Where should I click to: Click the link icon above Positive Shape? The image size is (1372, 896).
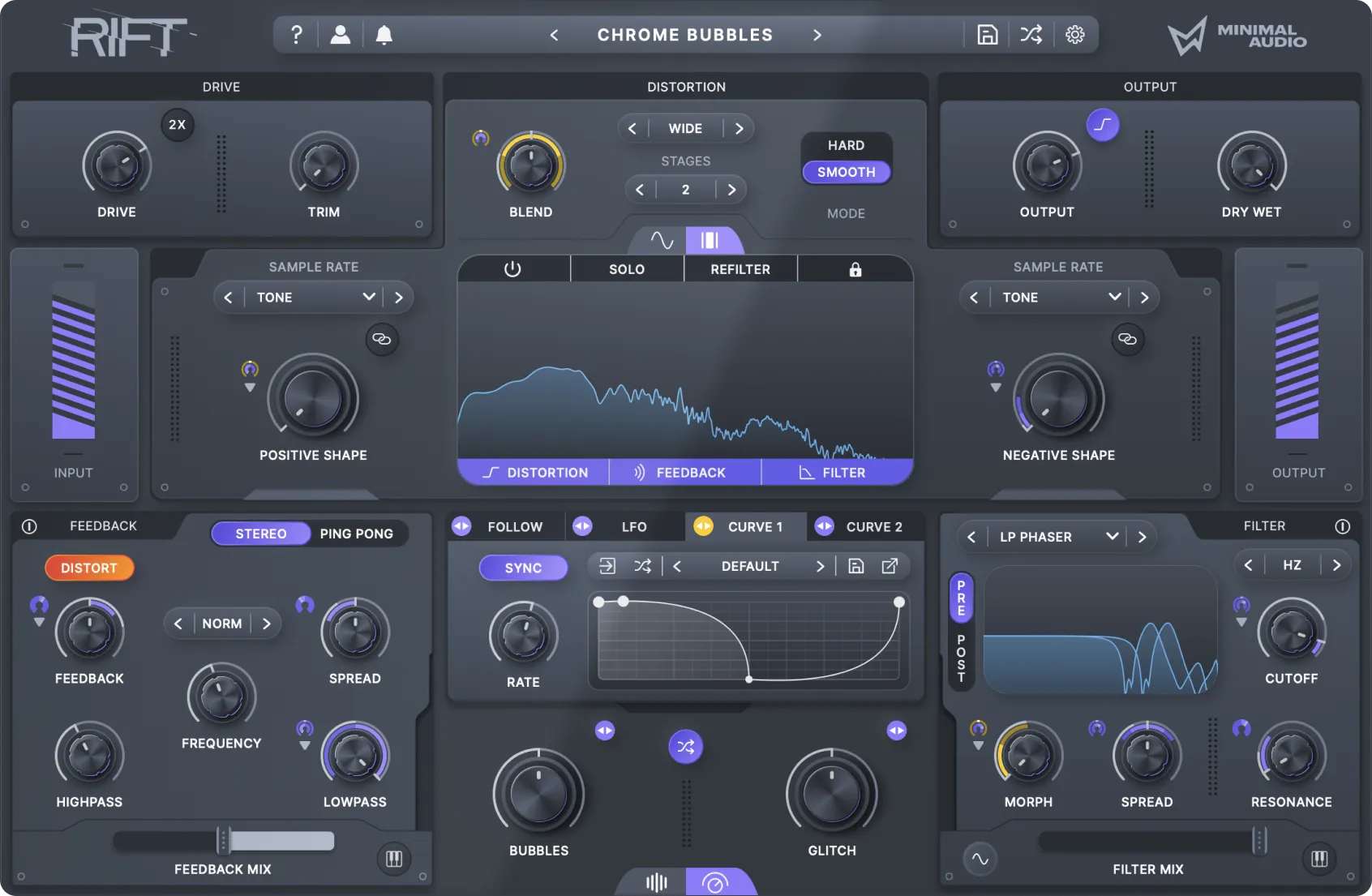coord(382,339)
